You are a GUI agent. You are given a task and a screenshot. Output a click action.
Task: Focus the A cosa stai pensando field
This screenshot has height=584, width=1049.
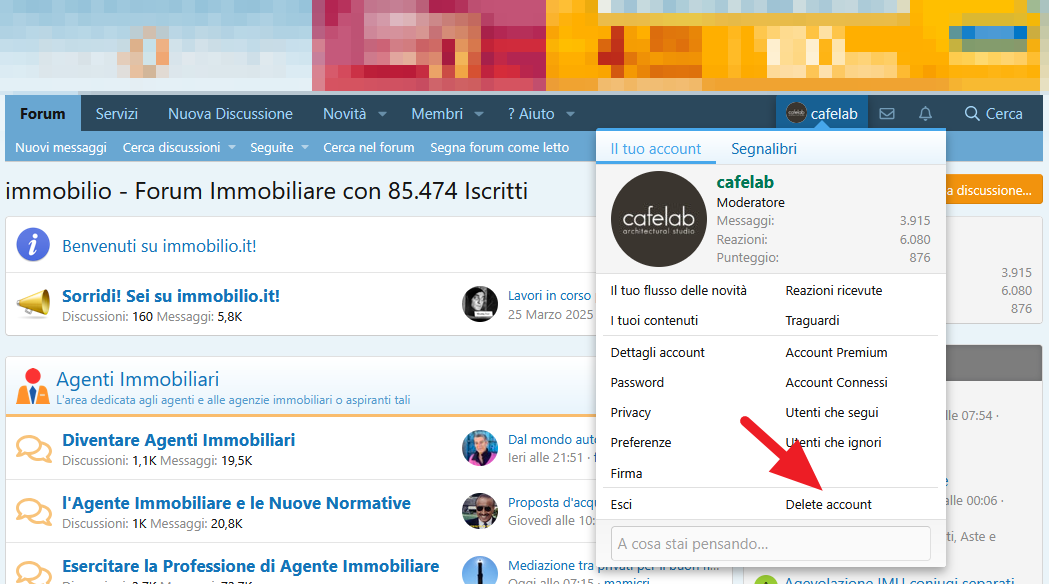(771, 543)
